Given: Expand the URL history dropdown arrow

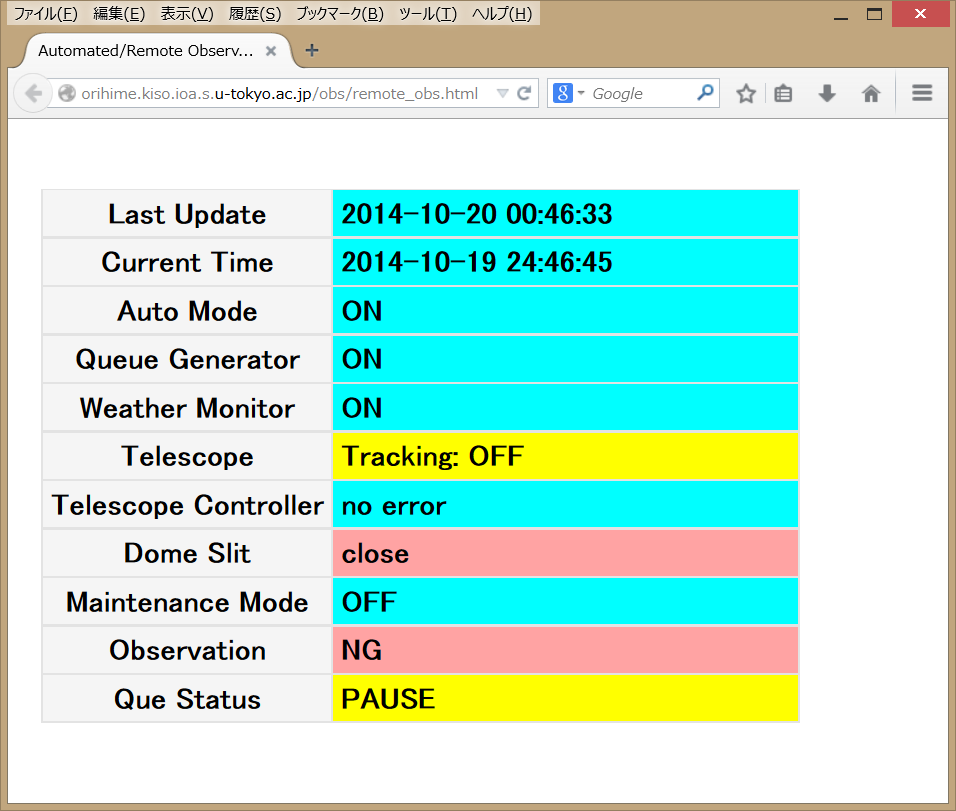Looking at the screenshot, I should (502, 93).
